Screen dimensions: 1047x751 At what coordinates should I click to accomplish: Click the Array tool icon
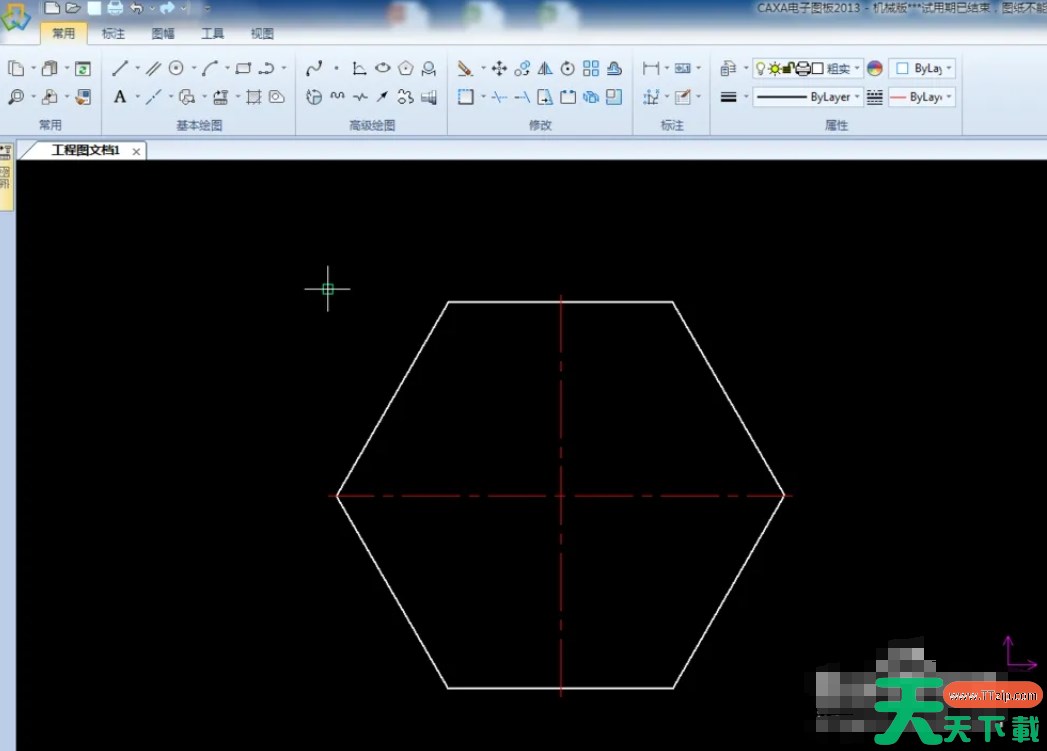coord(591,68)
